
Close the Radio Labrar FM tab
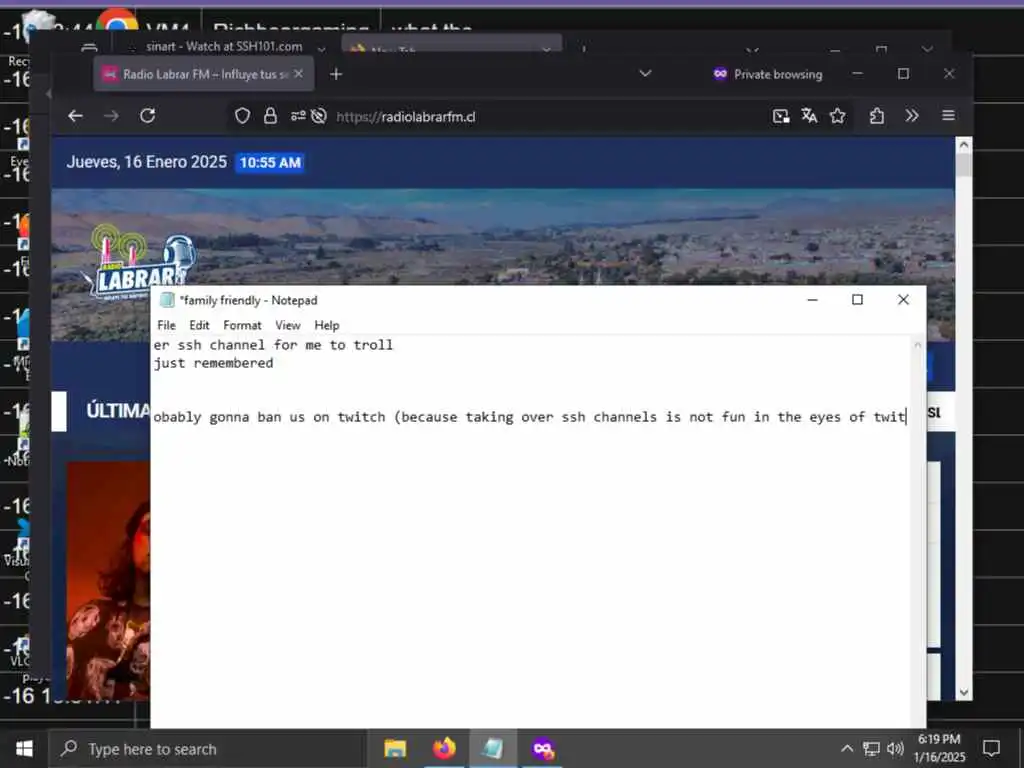pos(298,74)
